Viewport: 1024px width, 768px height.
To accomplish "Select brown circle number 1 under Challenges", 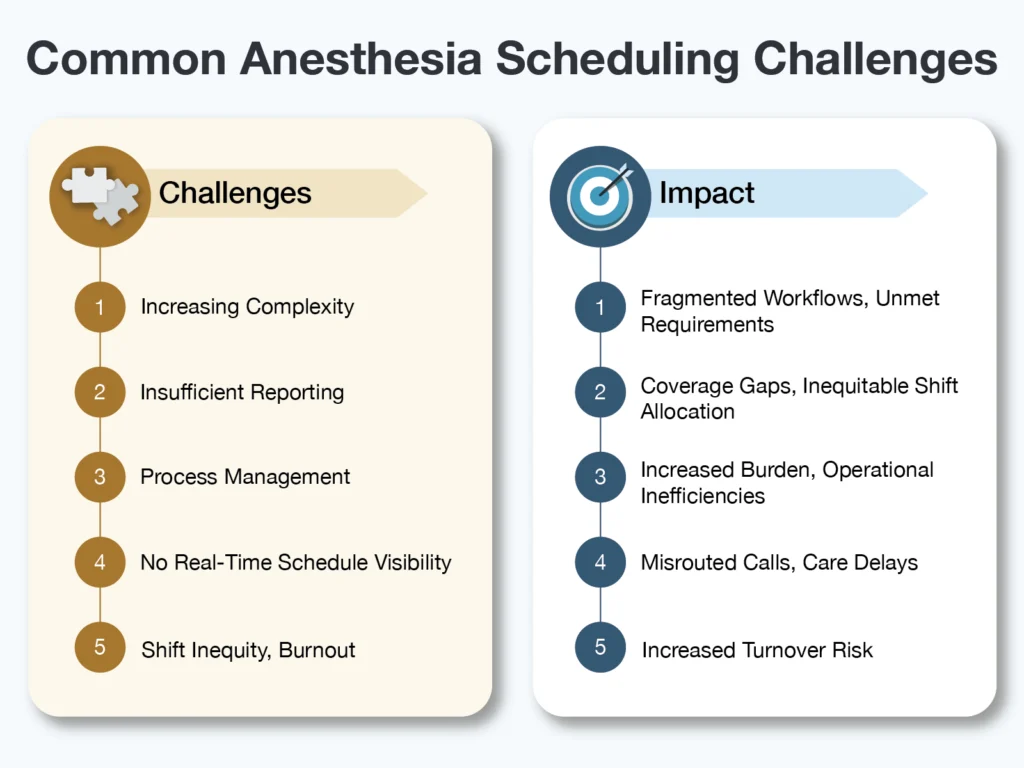I will pos(100,307).
